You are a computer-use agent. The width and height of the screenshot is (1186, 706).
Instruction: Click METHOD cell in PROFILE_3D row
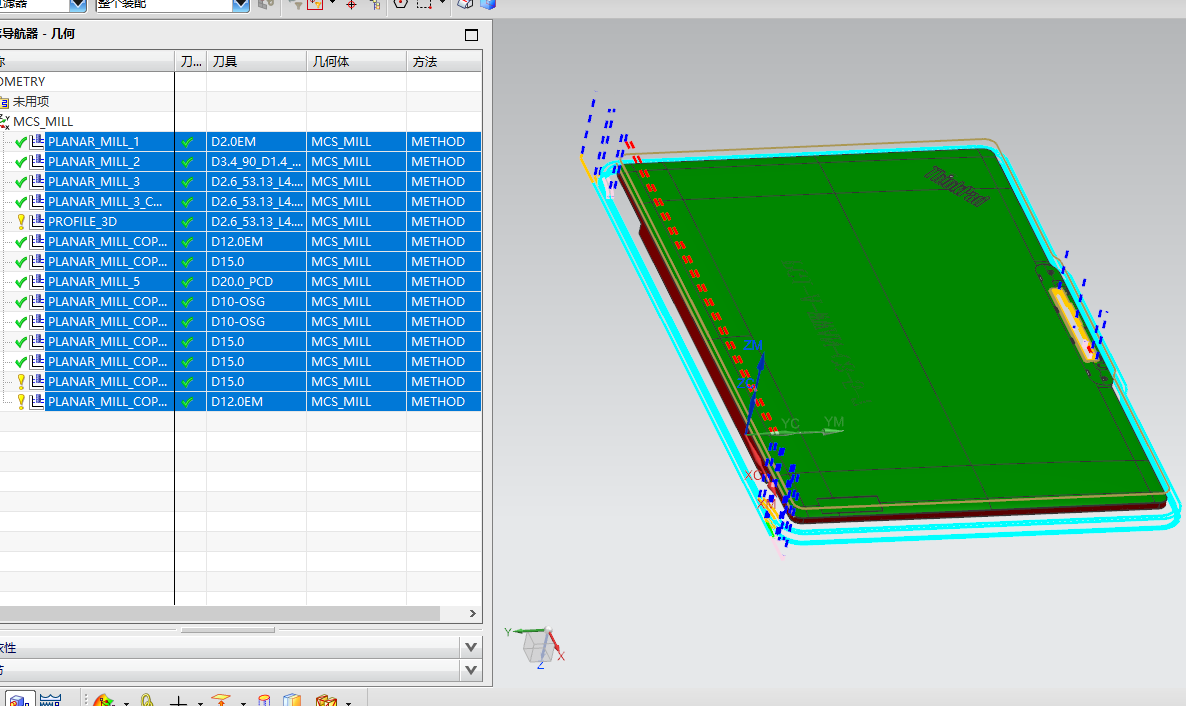(444, 222)
